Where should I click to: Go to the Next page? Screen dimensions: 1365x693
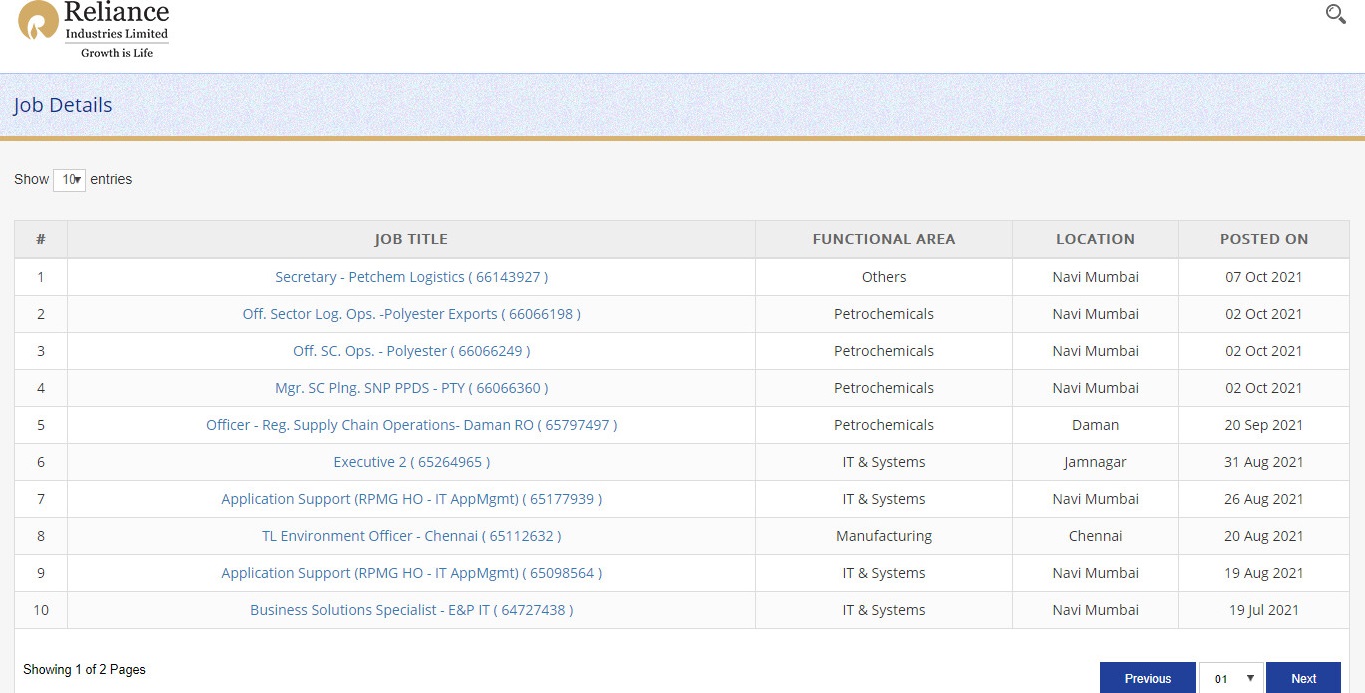(x=1303, y=678)
